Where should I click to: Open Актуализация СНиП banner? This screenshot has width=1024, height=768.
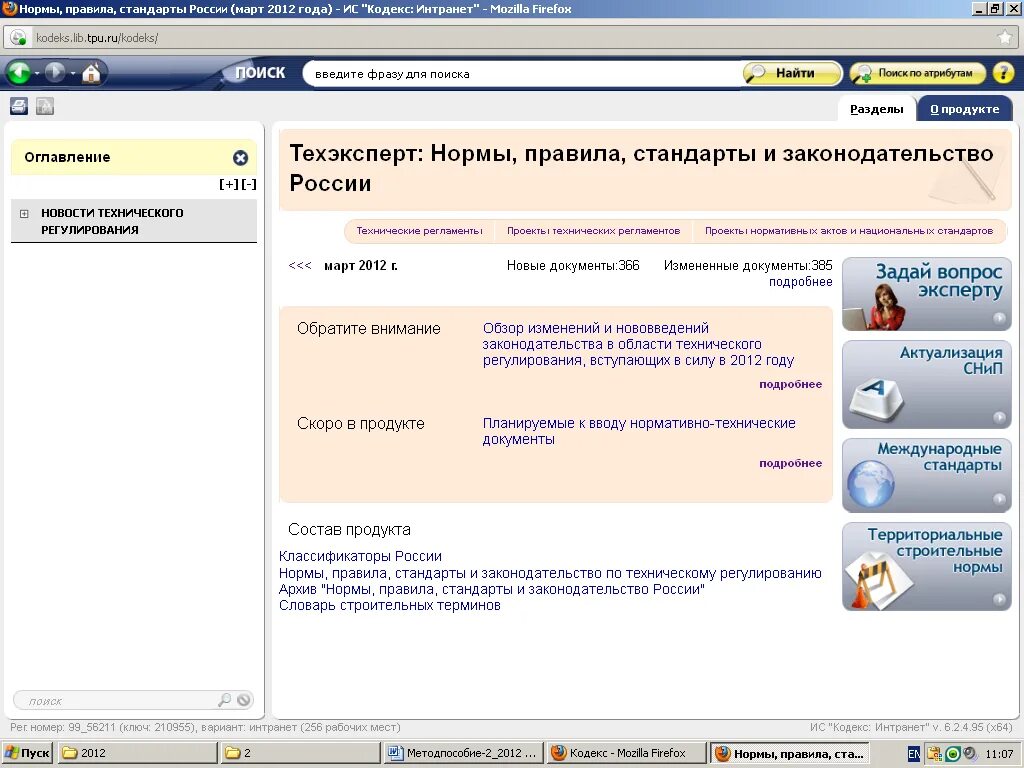927,385
